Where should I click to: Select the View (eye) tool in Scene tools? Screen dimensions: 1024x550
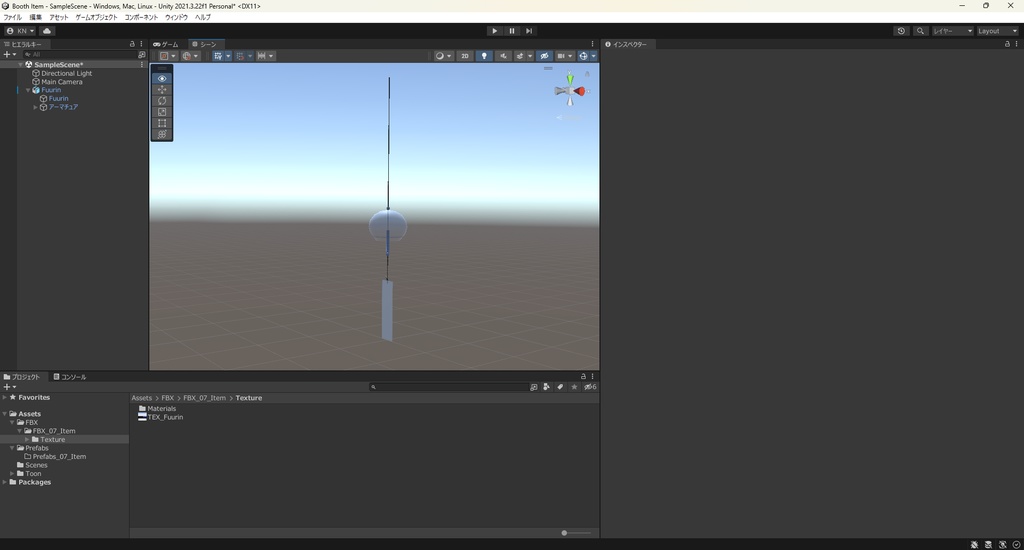coord(162,78)
